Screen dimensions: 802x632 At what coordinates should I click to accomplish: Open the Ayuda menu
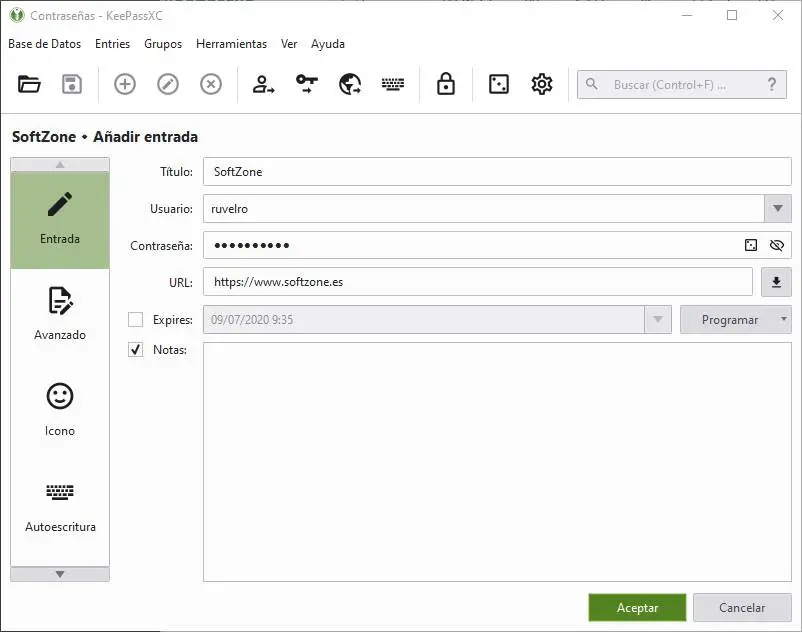(328, 44)
